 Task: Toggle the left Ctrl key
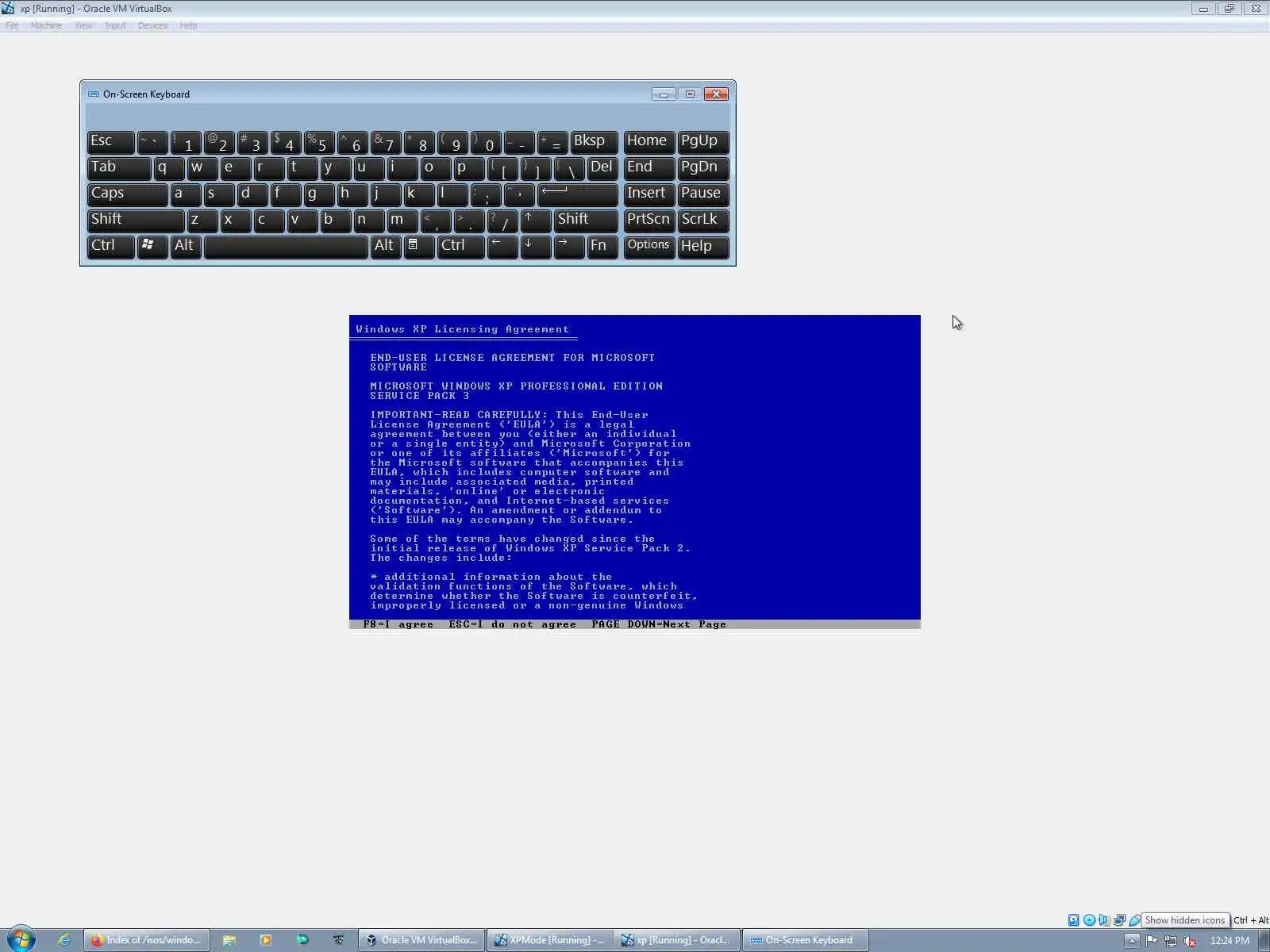click(x=110, y=247)
